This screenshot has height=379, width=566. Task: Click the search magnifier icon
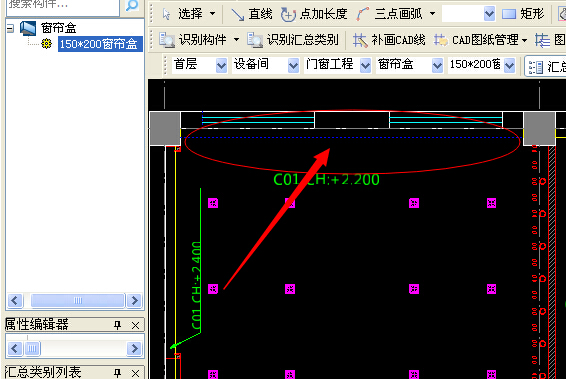click(x=132, y=5)
